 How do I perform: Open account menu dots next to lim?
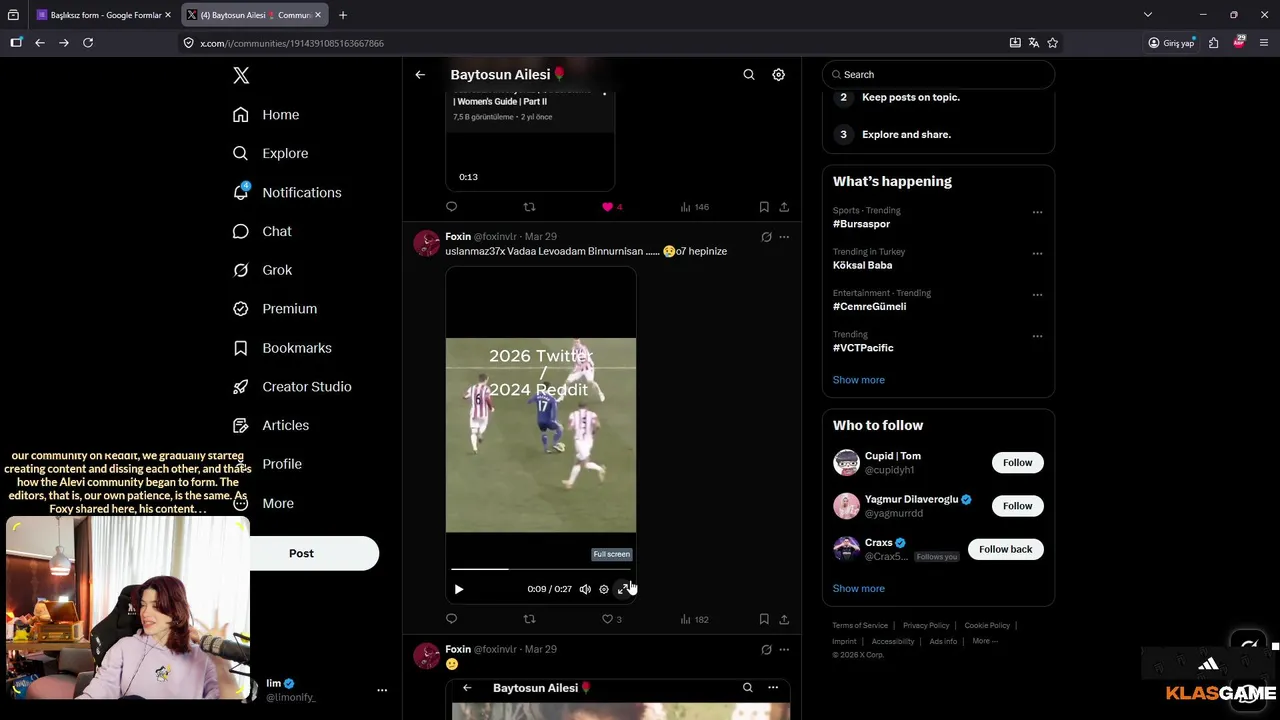tap(381, 690)
